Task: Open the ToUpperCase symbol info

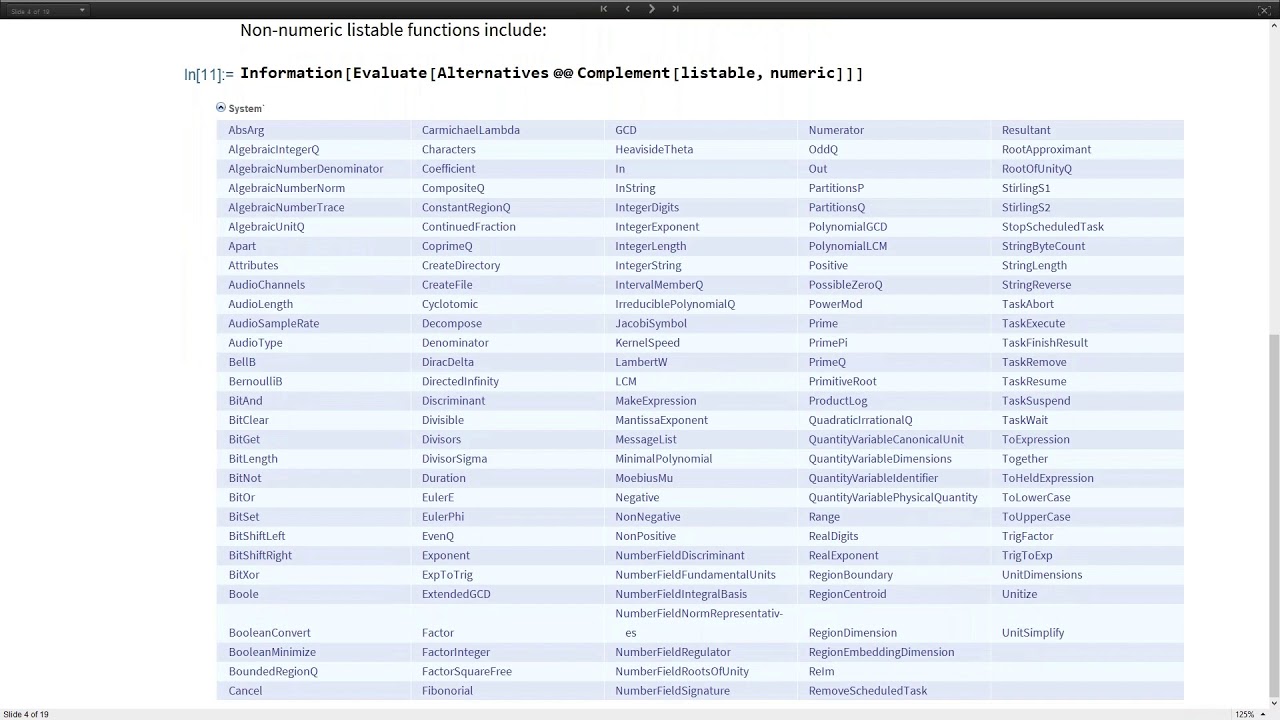Action: click(1036, 517)
